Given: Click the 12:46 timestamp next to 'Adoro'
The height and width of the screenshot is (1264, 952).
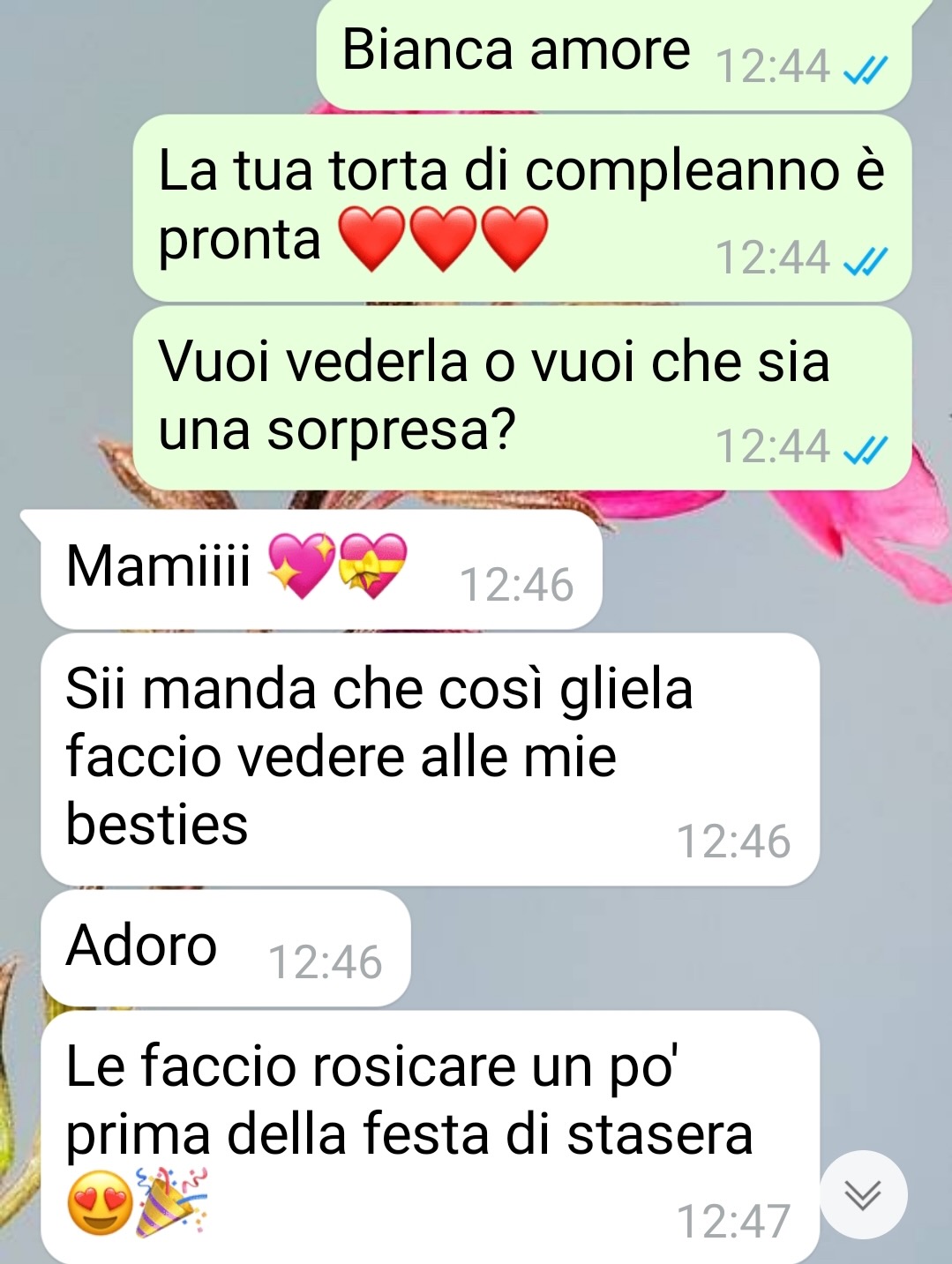Looking at the screenshot, I should pos(325,963).
